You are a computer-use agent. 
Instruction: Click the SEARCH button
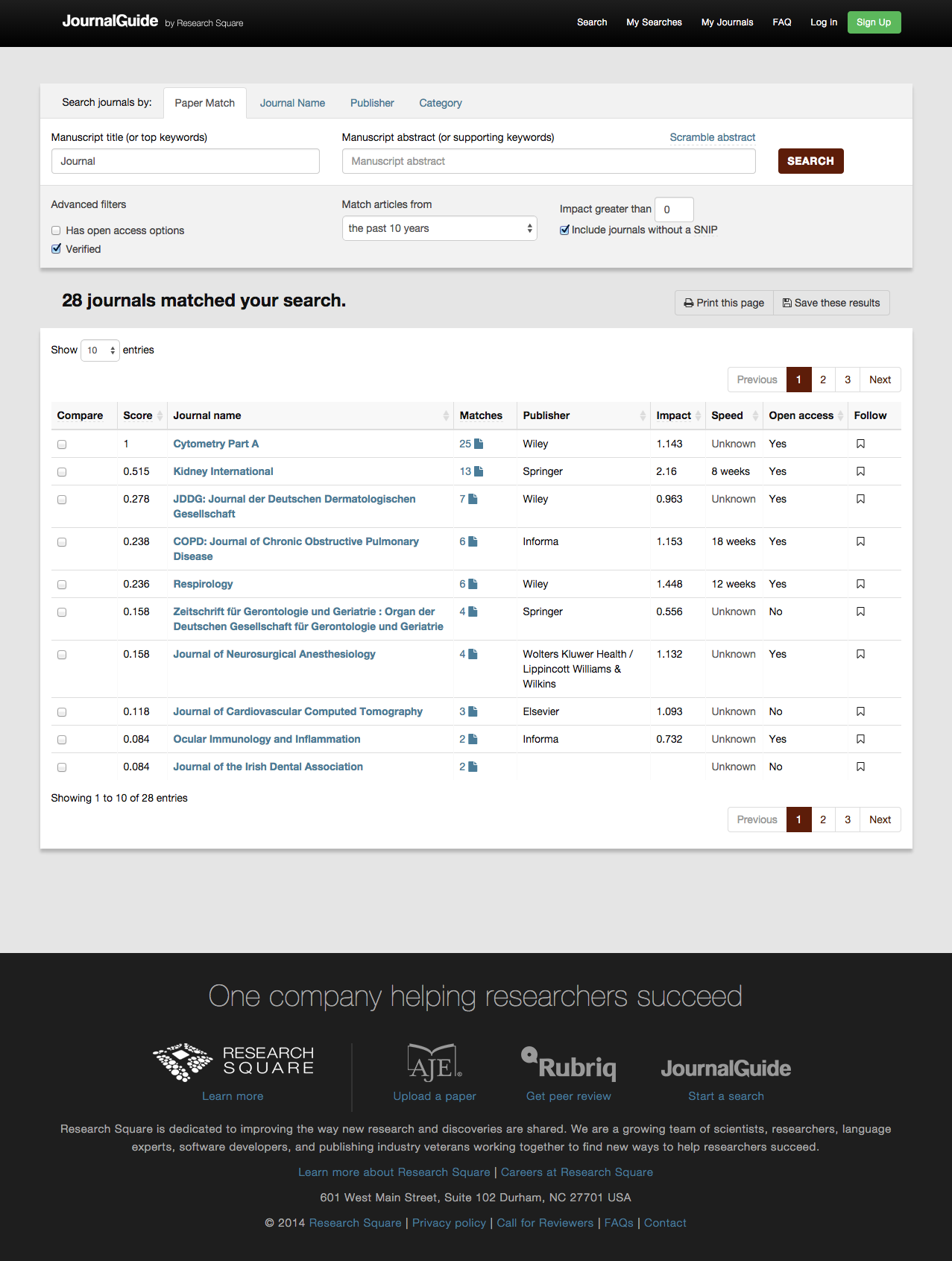pos(810,161)
